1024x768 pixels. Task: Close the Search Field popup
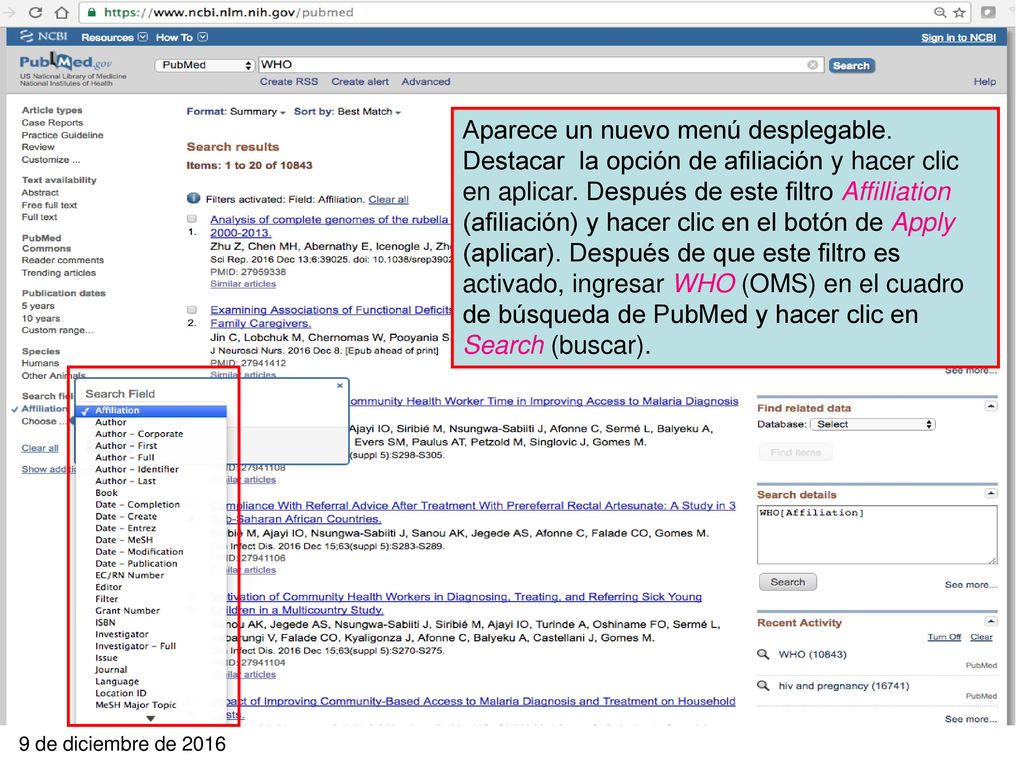tap(340, 385)
